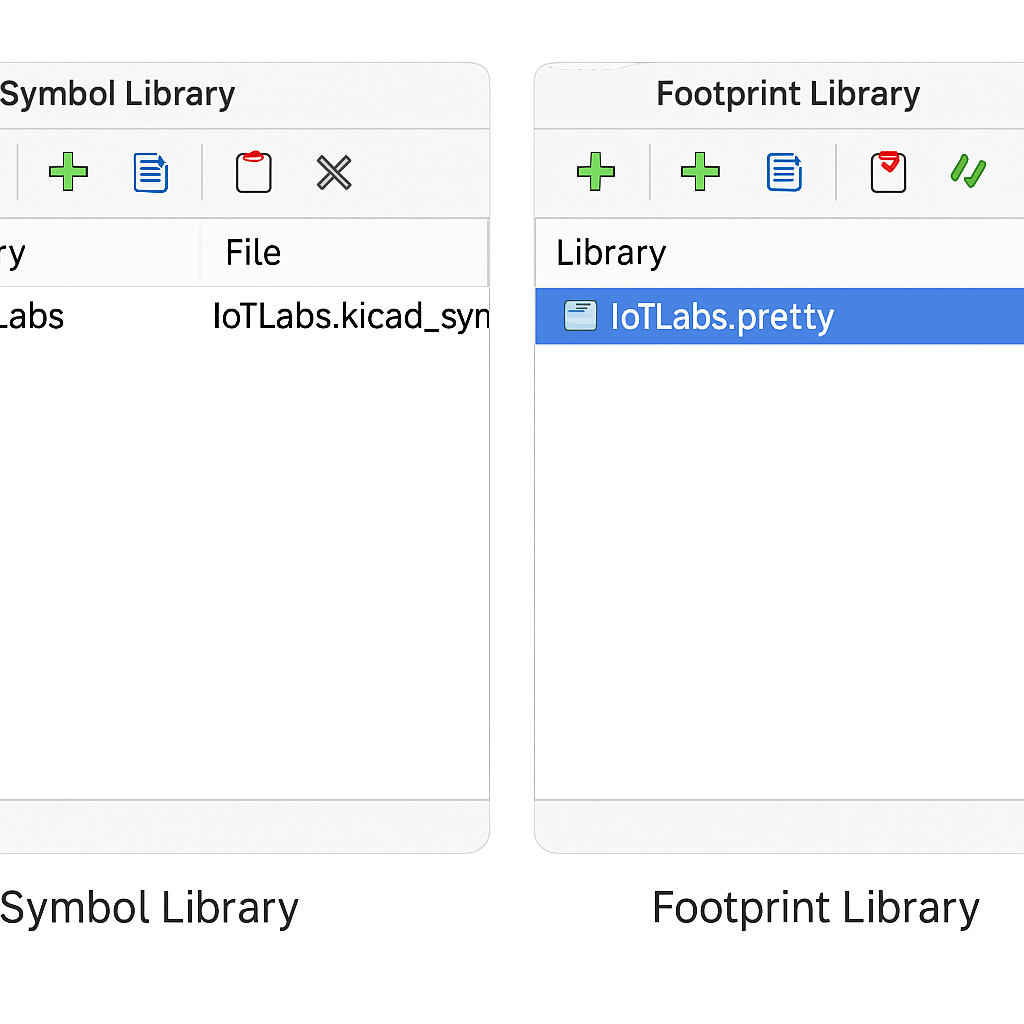Click the leftmost green plus in Footprint Library
Screen dimensions: 1024x1024
[596, 172]
